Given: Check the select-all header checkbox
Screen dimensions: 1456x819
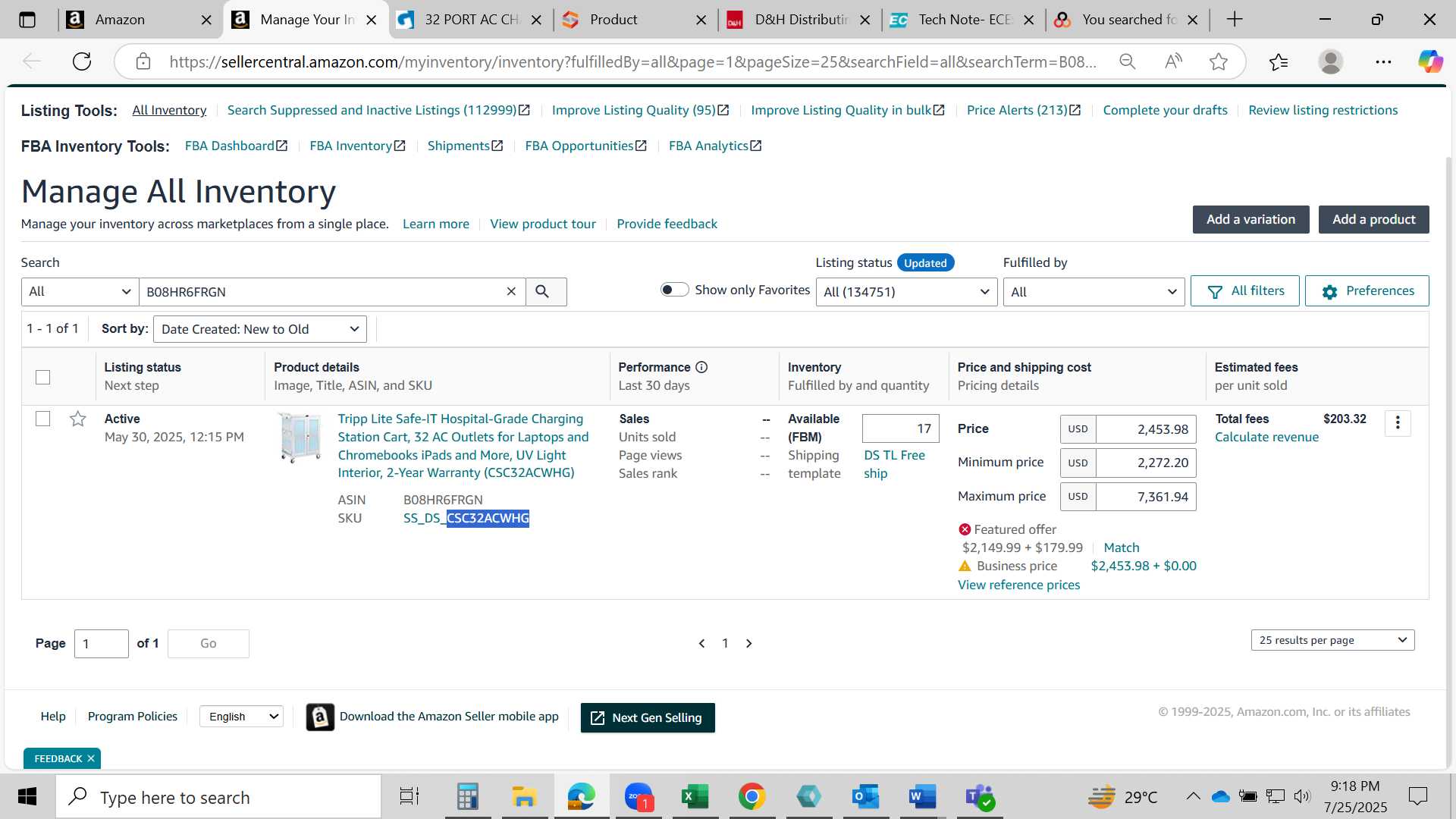Looking at the screenshot, I should point(43,377).
